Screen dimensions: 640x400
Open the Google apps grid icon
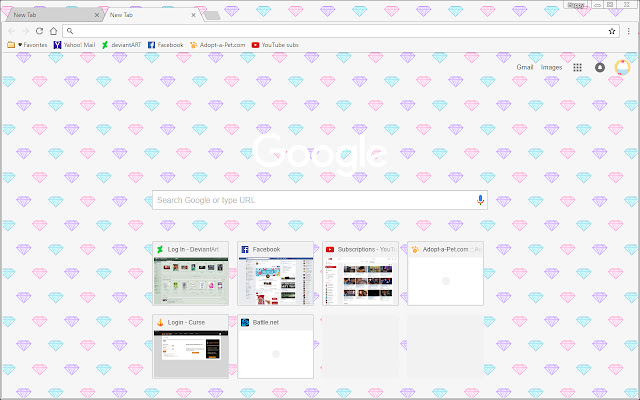pyautogui.click(x=577, y=67)
